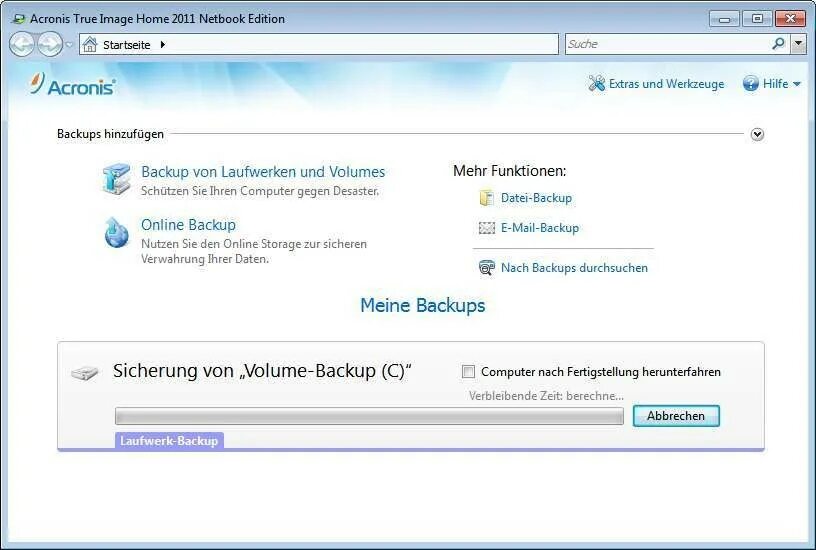
Task: Click the disk icon beside Volume-Backup (C)
Action: point(84,373)
